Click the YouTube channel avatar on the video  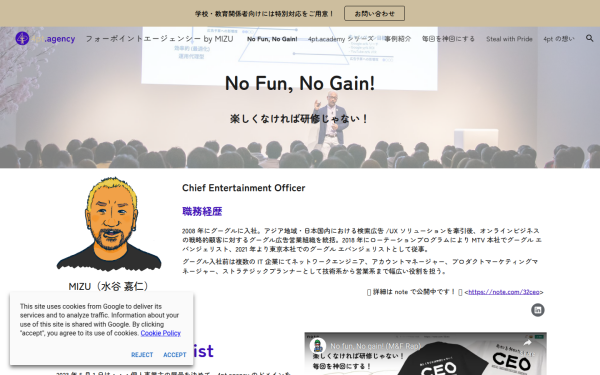point(318,346)
